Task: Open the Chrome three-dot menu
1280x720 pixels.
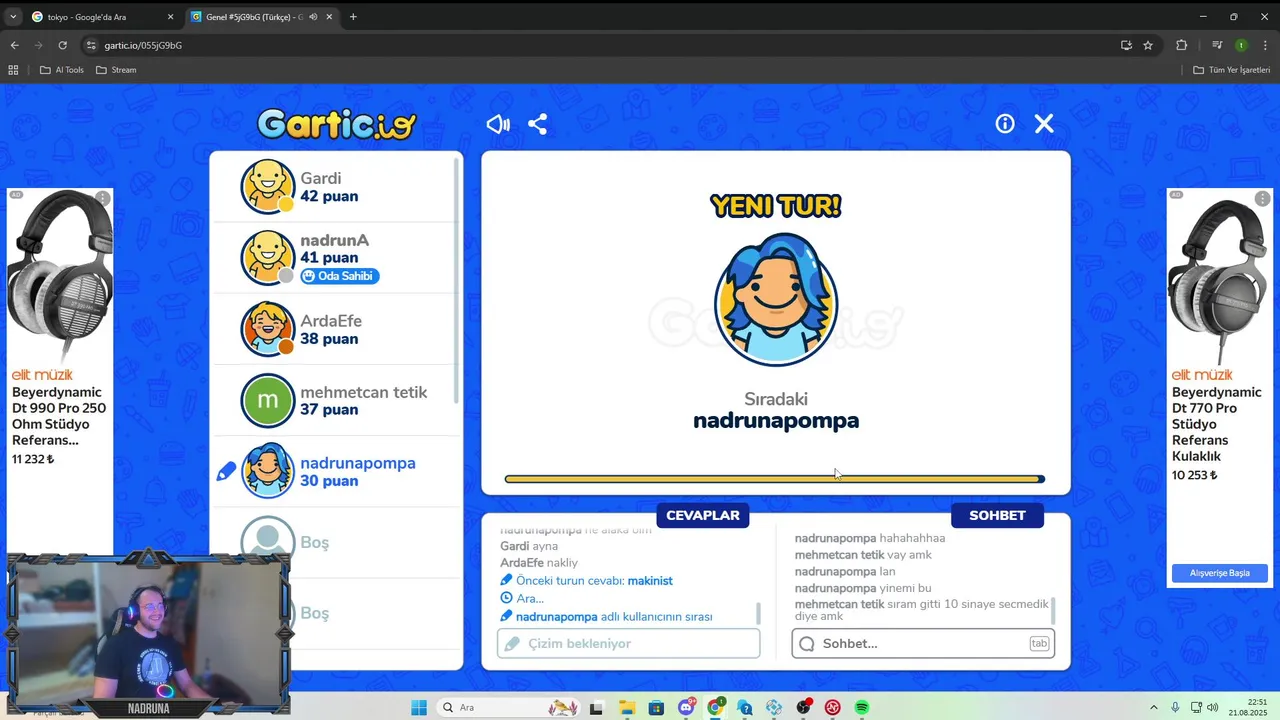Action: 1266,45
